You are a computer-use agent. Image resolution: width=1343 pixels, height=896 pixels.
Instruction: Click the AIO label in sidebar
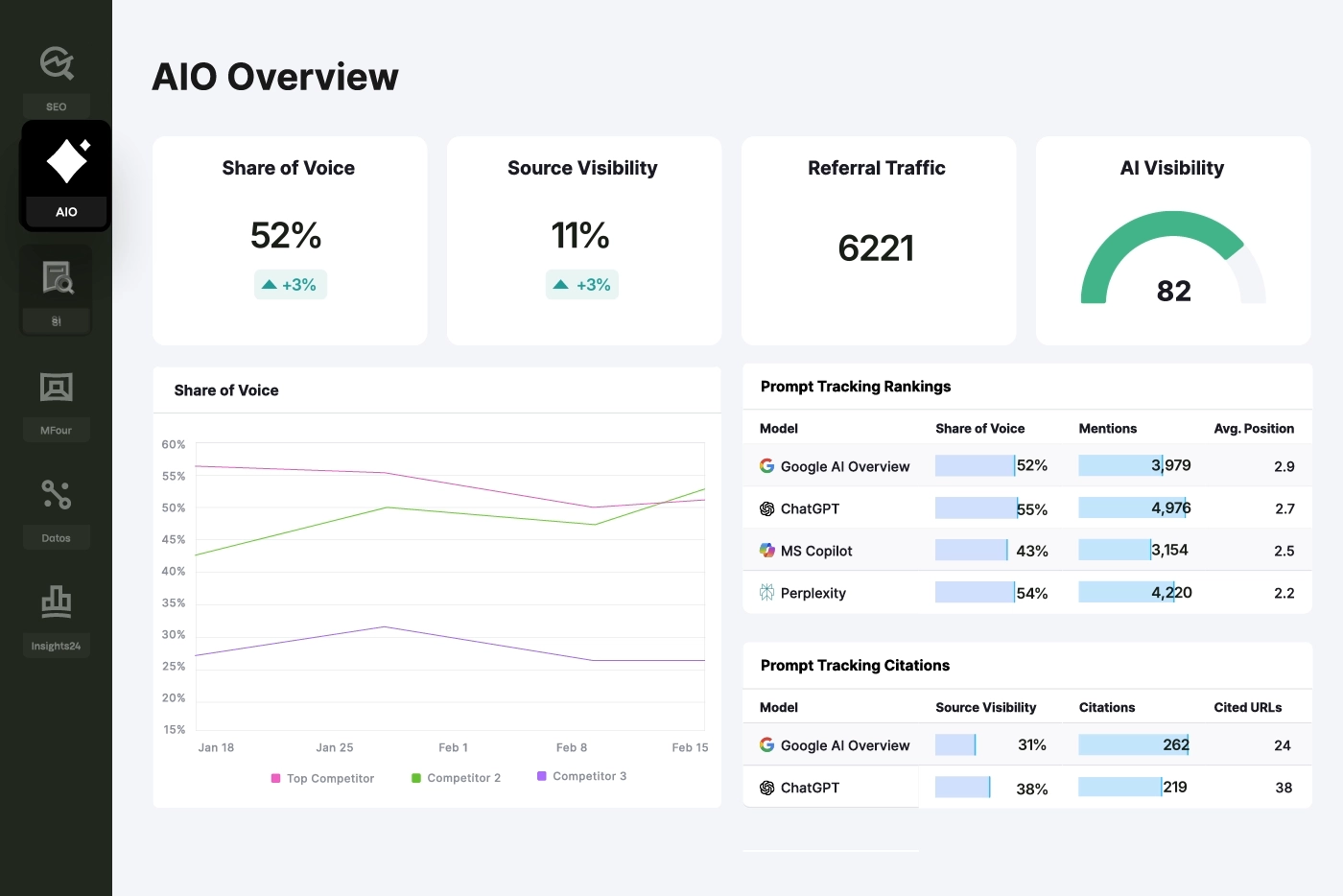coord(66,212)
